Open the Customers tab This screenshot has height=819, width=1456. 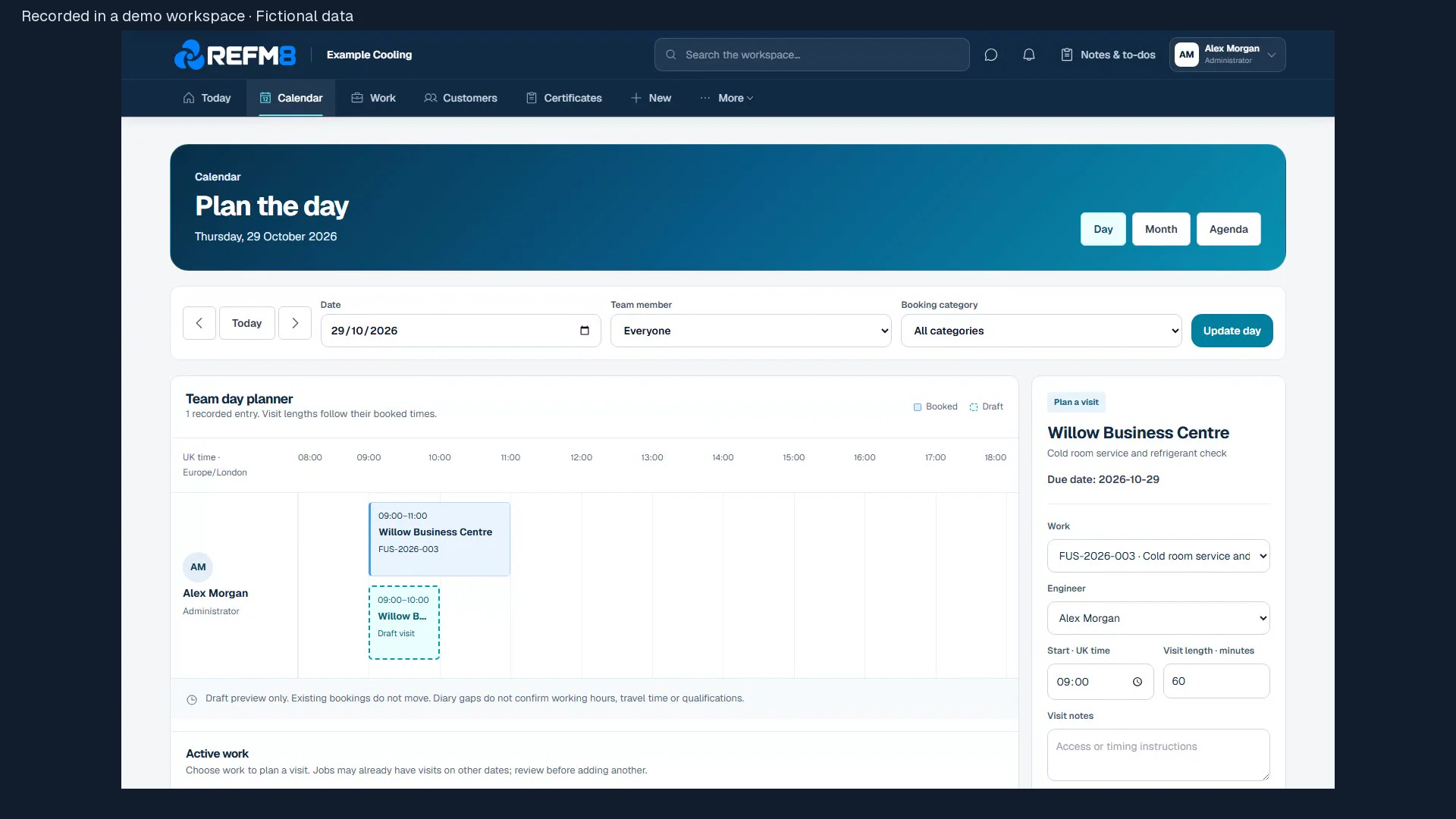click(x=460, y=98)
